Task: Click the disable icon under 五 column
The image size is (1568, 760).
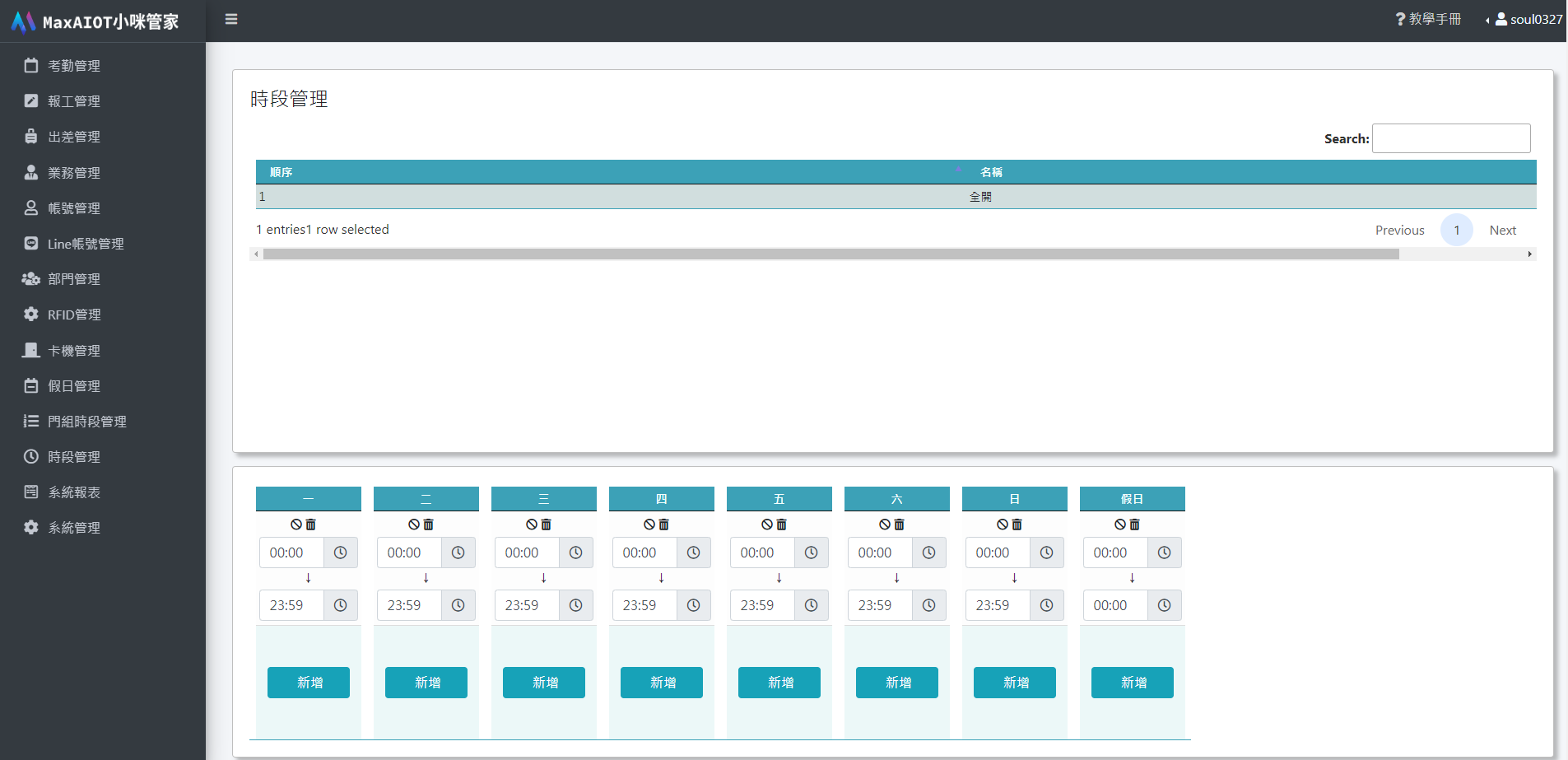Action: [767, 525]
